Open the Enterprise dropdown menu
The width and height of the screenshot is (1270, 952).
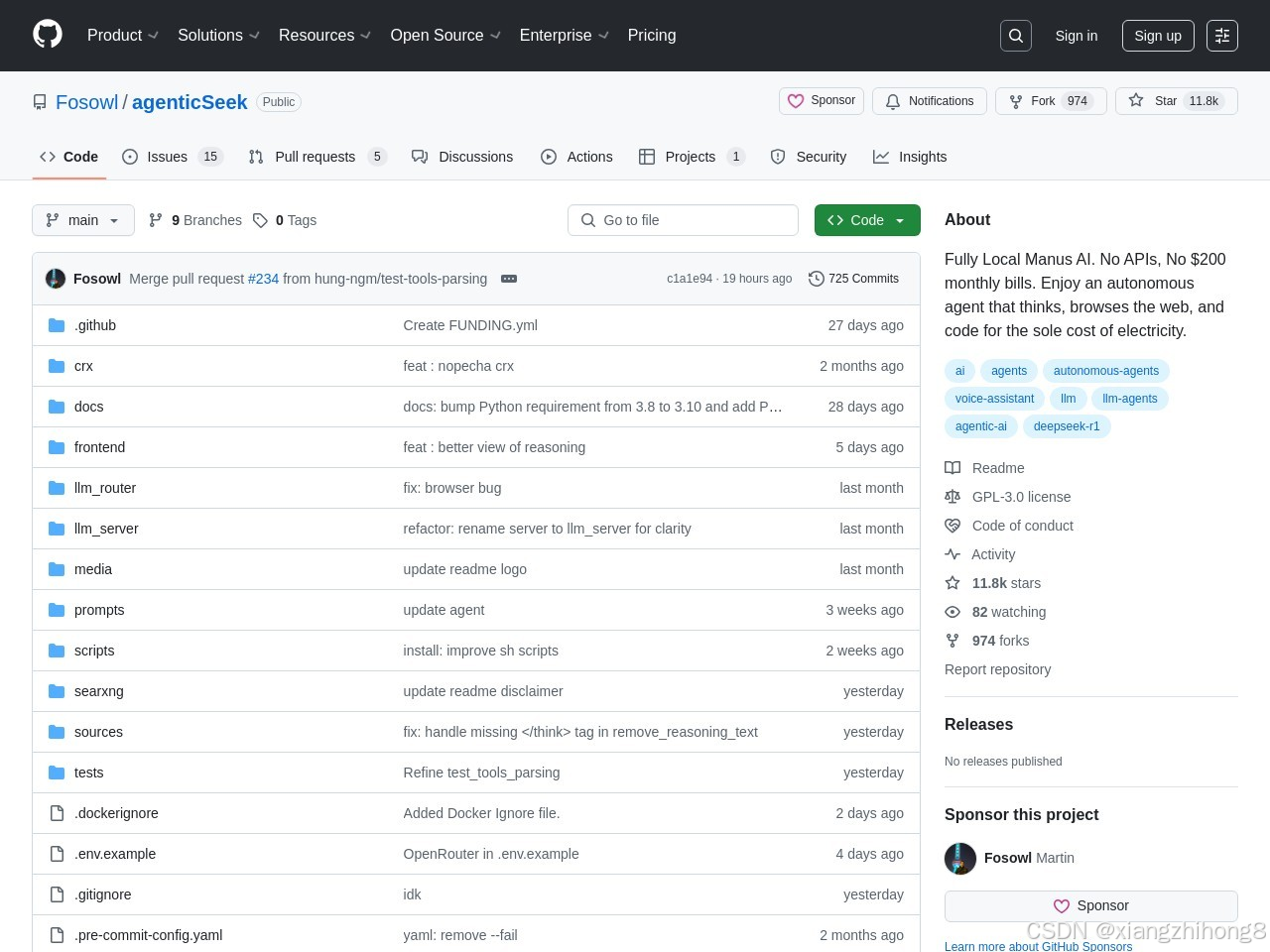coord(565,35)
